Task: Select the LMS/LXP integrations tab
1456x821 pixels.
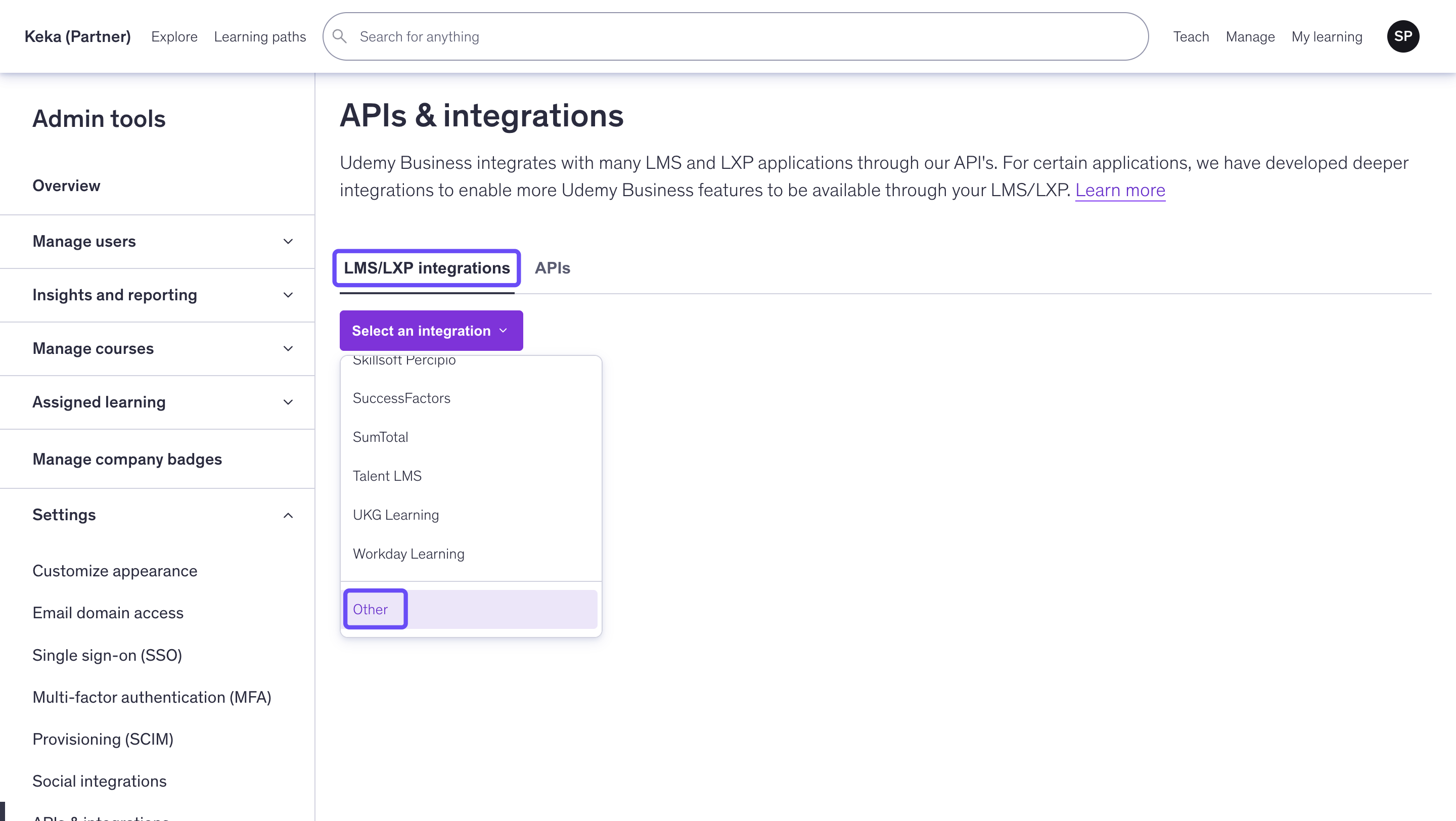Action: point(427,268)
